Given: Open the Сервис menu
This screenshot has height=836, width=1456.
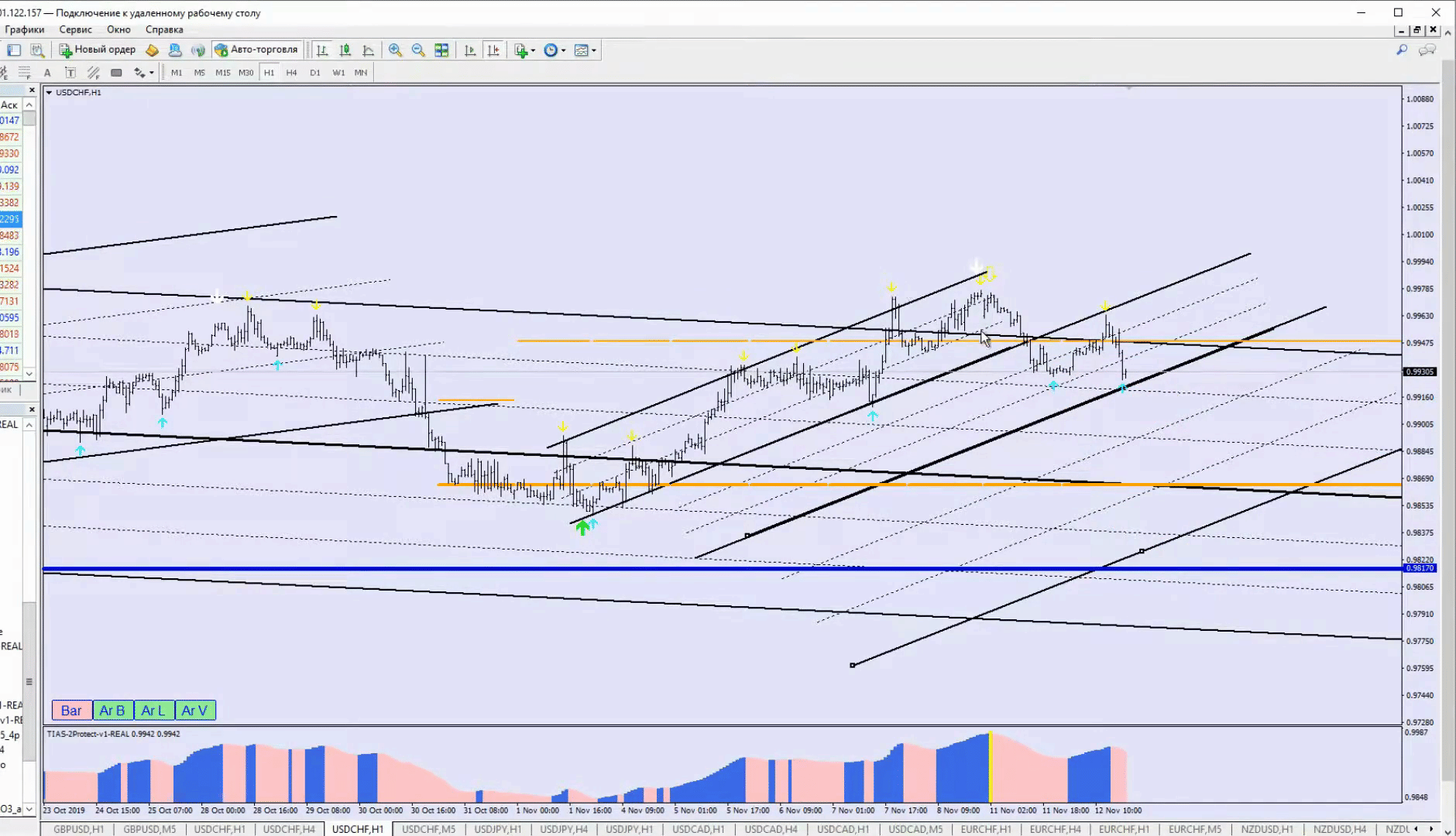Looking at the screenshot, I should (75, 29).
